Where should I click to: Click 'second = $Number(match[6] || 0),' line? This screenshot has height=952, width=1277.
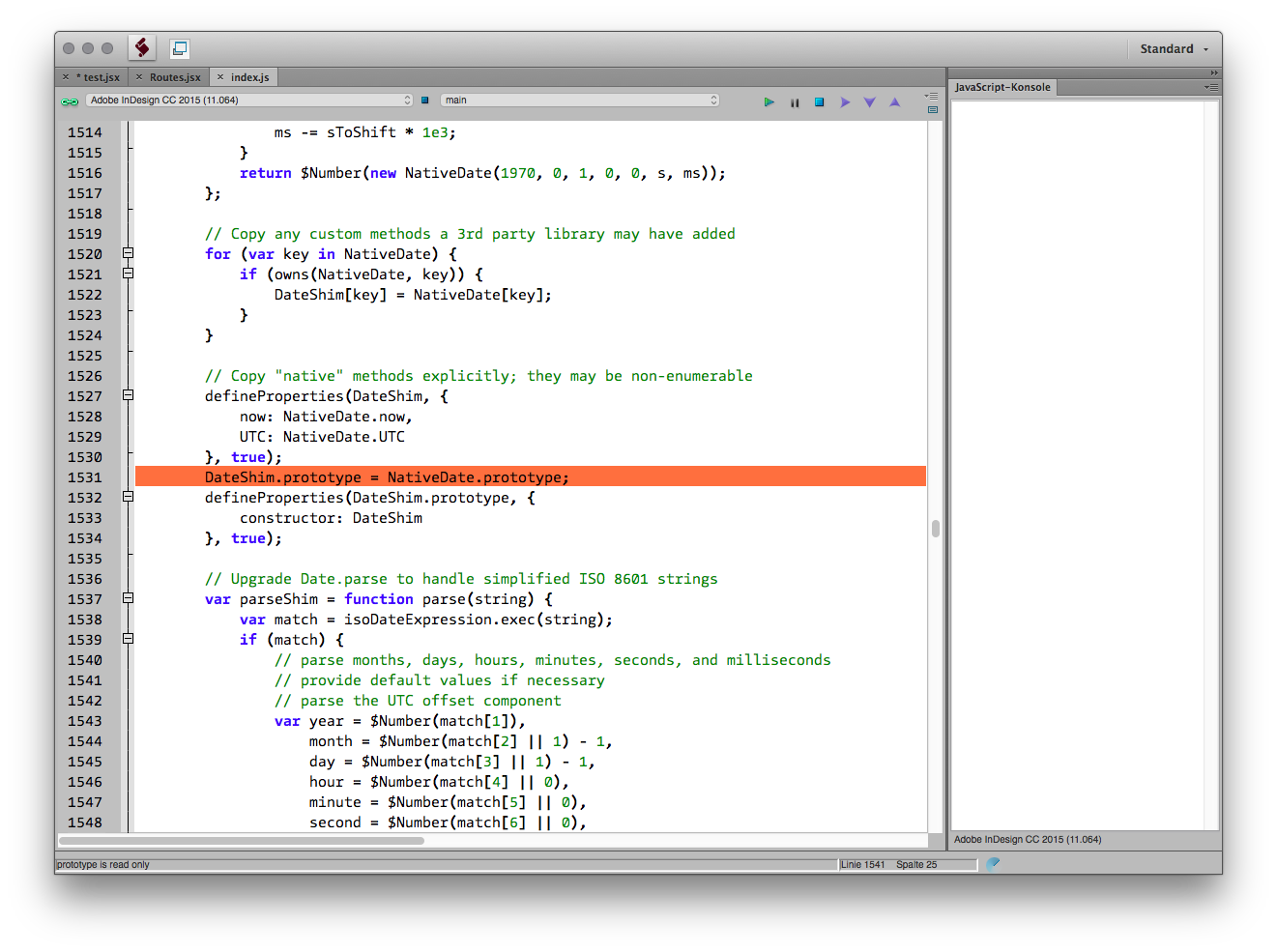coord(448,822)
